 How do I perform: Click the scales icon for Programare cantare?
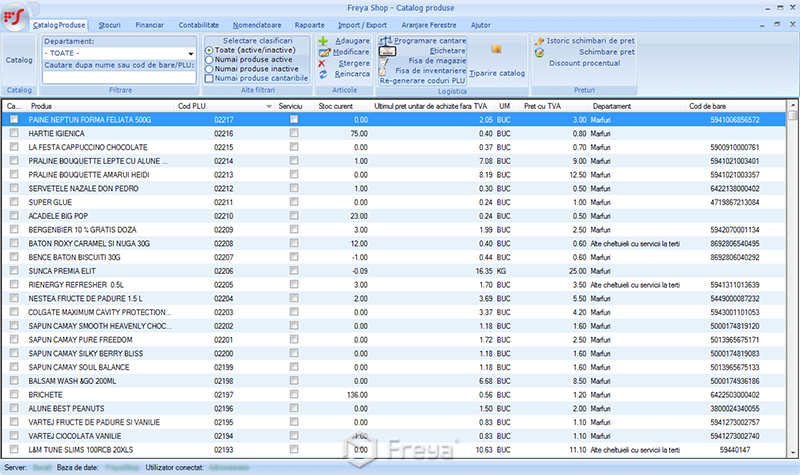coord(386,41)
